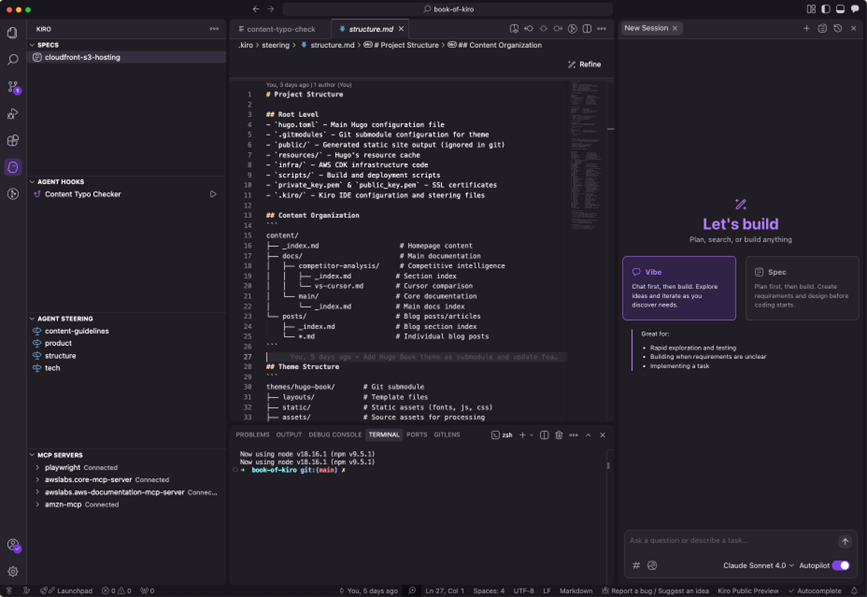This screenshot has width=867, height=597.
Task: Click the split editor icon
Action: point(587,29)
